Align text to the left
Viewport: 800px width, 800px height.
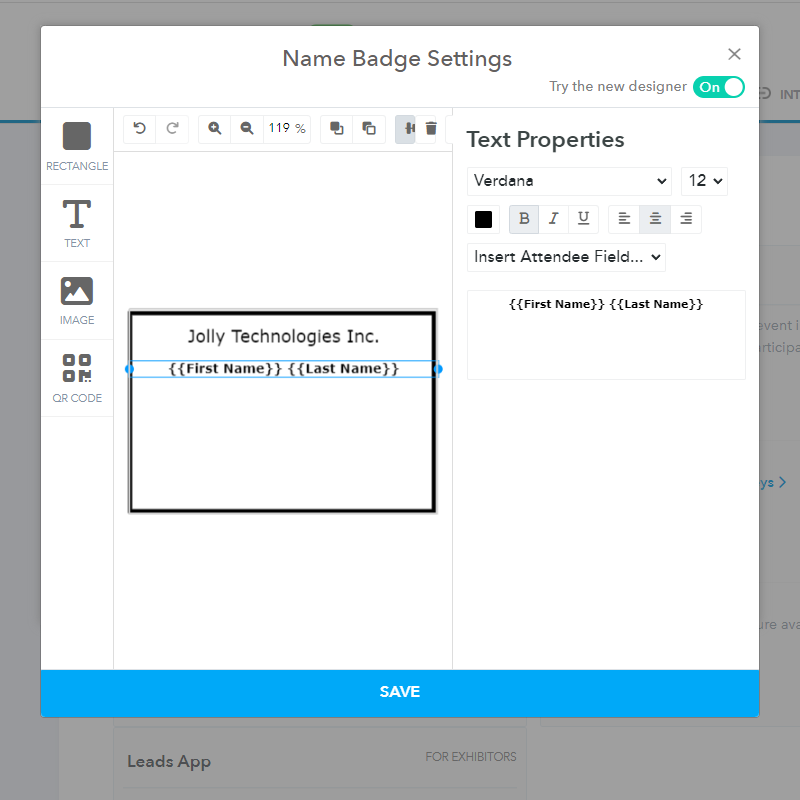pos(624,219)
